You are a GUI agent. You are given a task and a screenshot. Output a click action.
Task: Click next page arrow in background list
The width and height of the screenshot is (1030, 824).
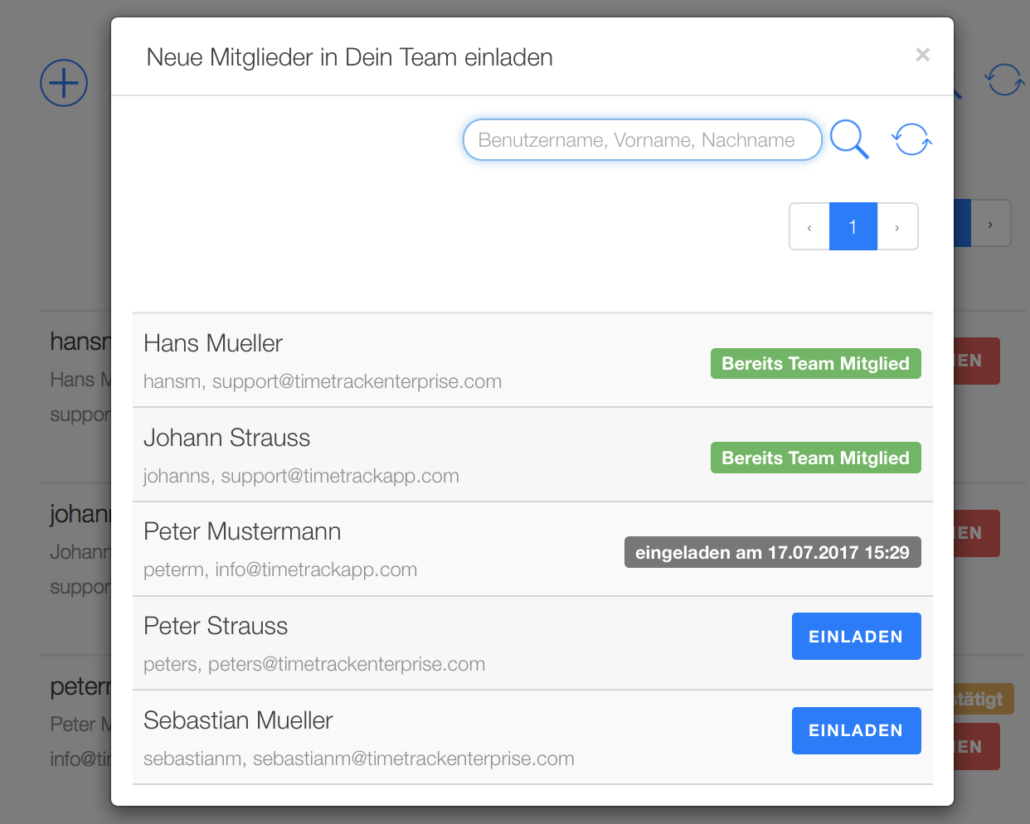991,224
